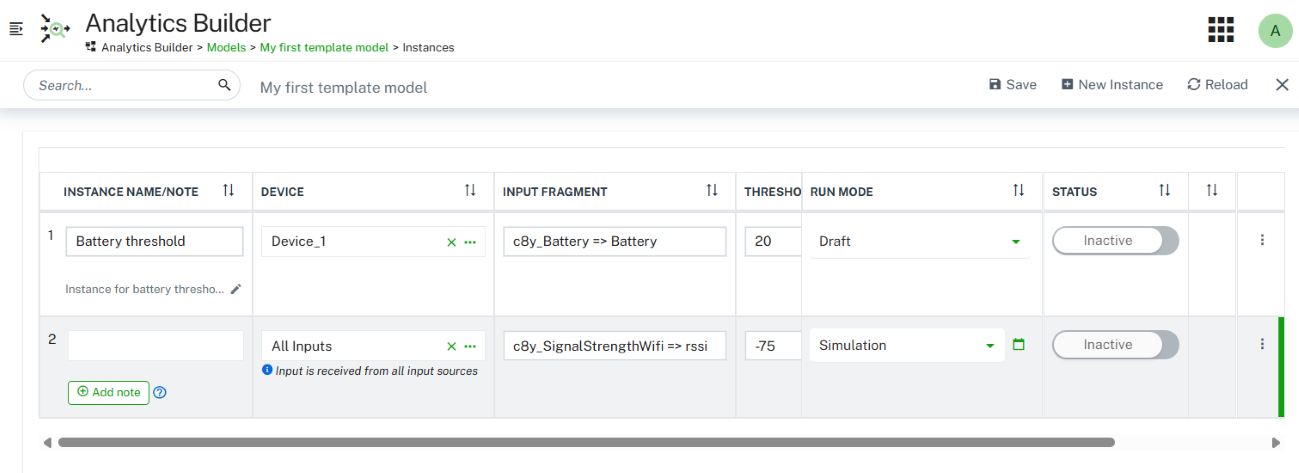Sort the unlabeled column after Status
The image size is (1299, 473).
click(1212, 191)
